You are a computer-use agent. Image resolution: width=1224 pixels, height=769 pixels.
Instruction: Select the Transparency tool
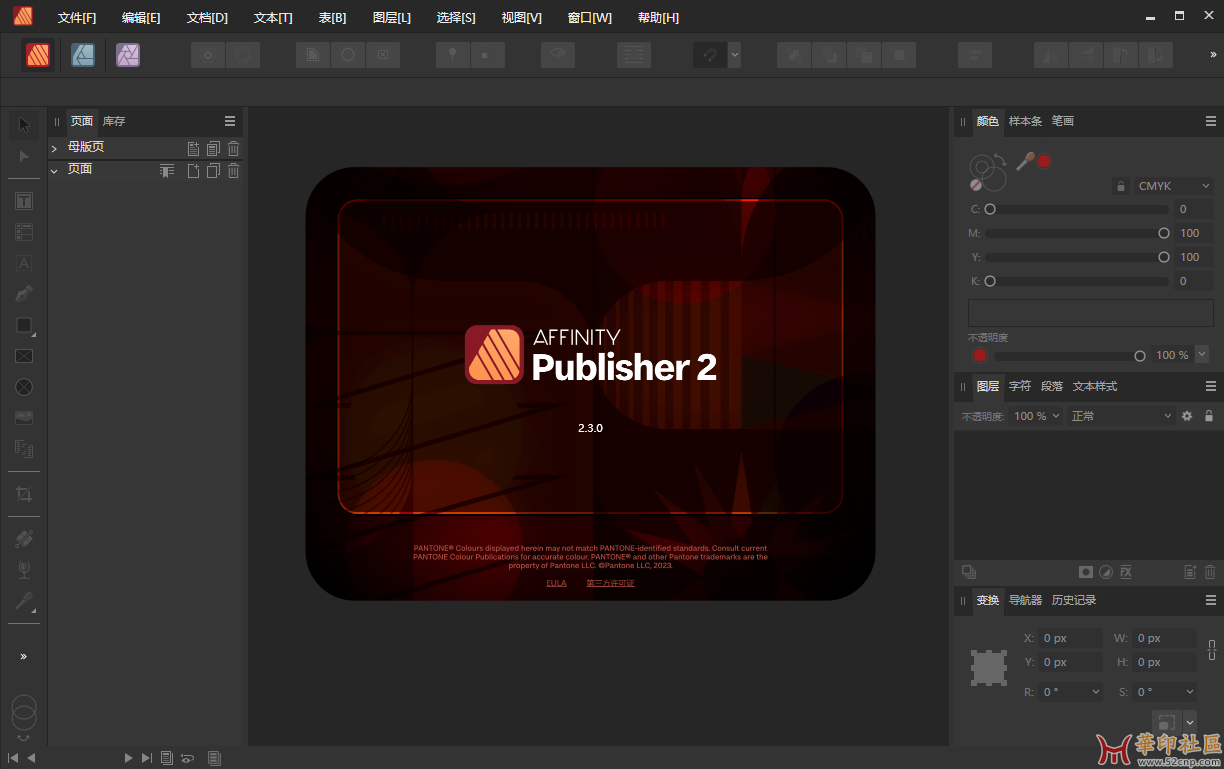point(24,570)
